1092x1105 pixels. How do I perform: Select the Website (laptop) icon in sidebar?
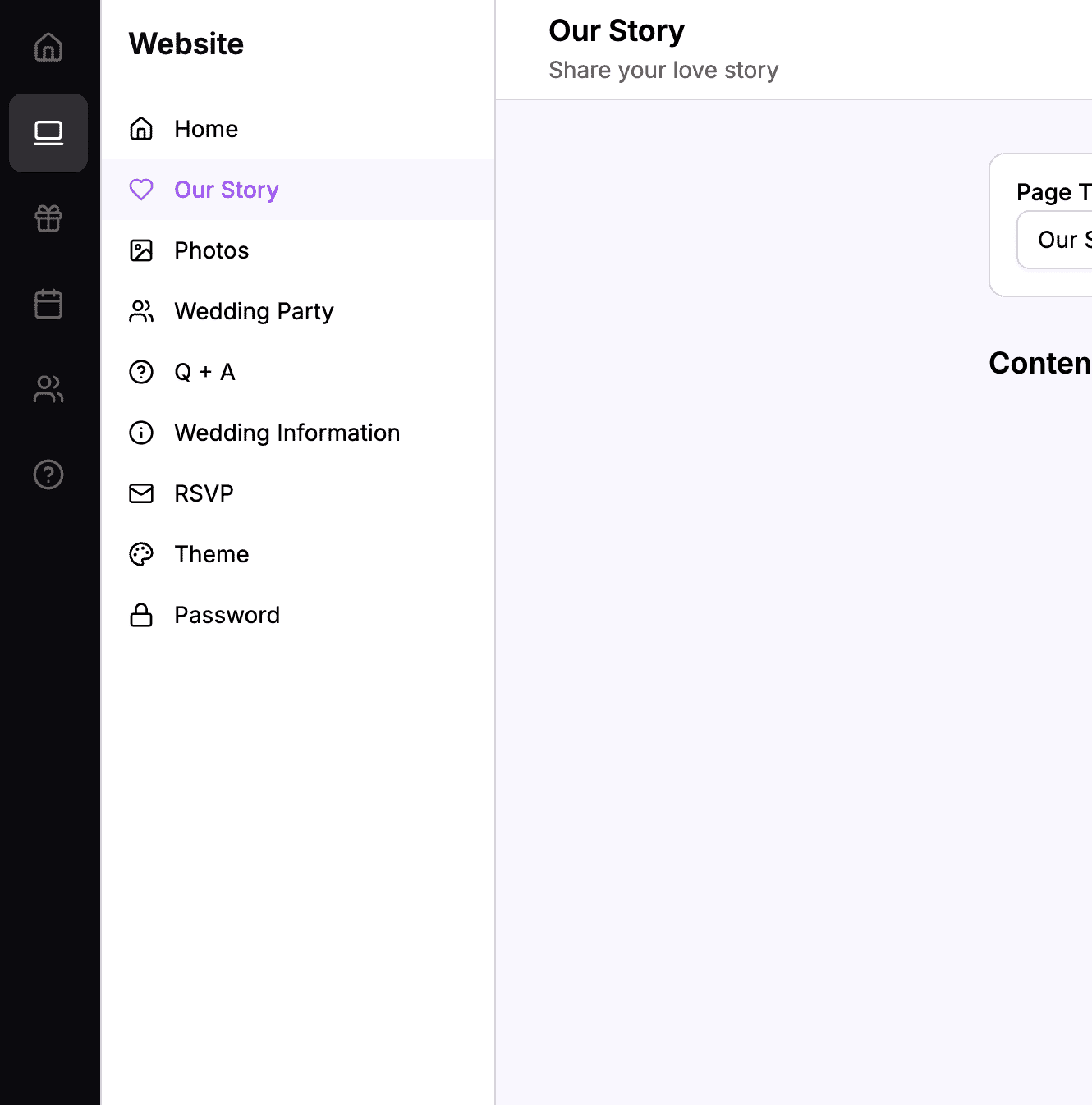pyautogui.click(x=48, y=133)
